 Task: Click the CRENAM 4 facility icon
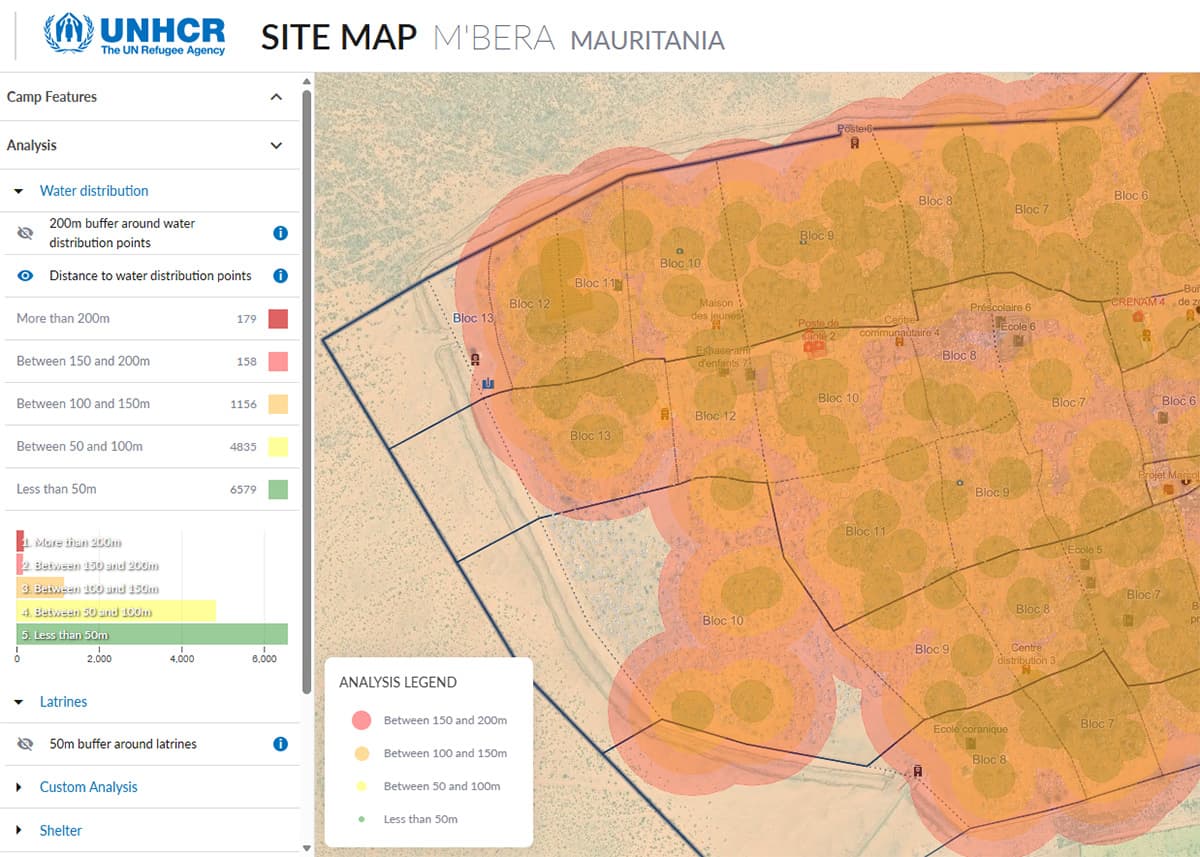tap(1138, 316)
